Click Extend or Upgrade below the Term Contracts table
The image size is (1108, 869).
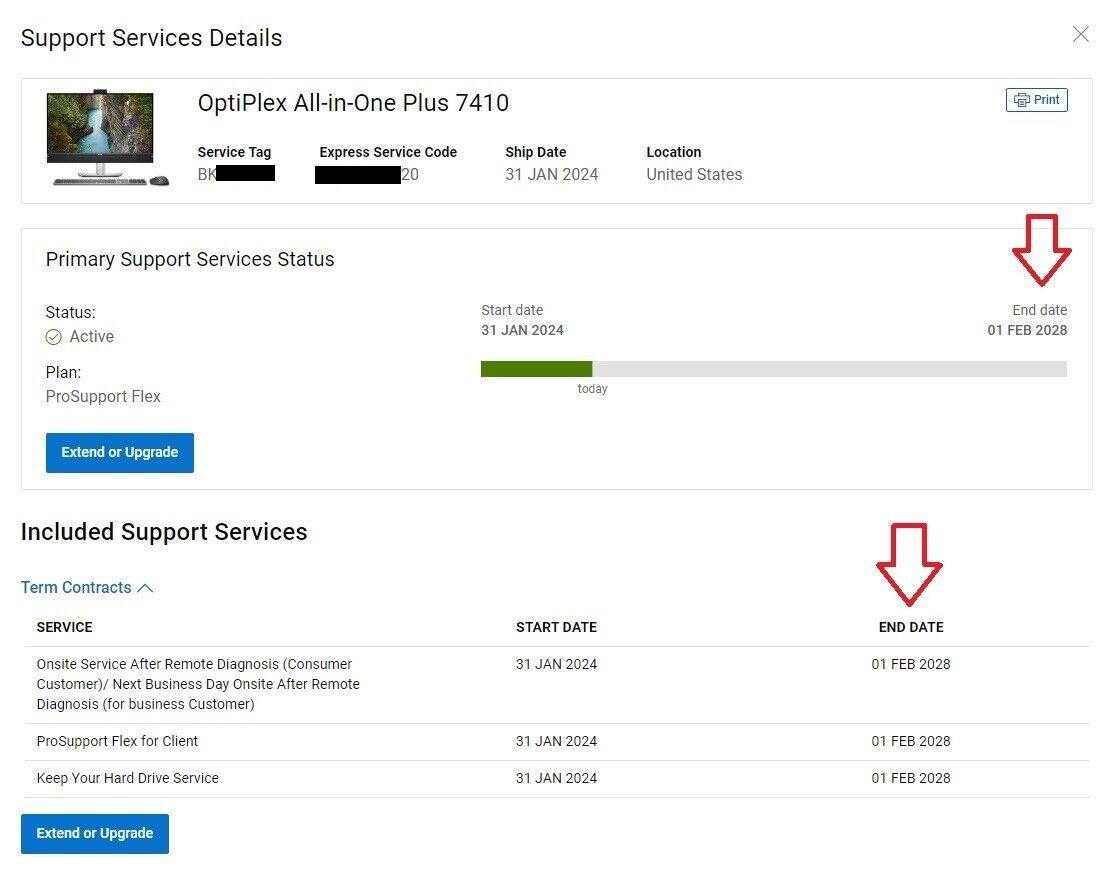point(95,833)
